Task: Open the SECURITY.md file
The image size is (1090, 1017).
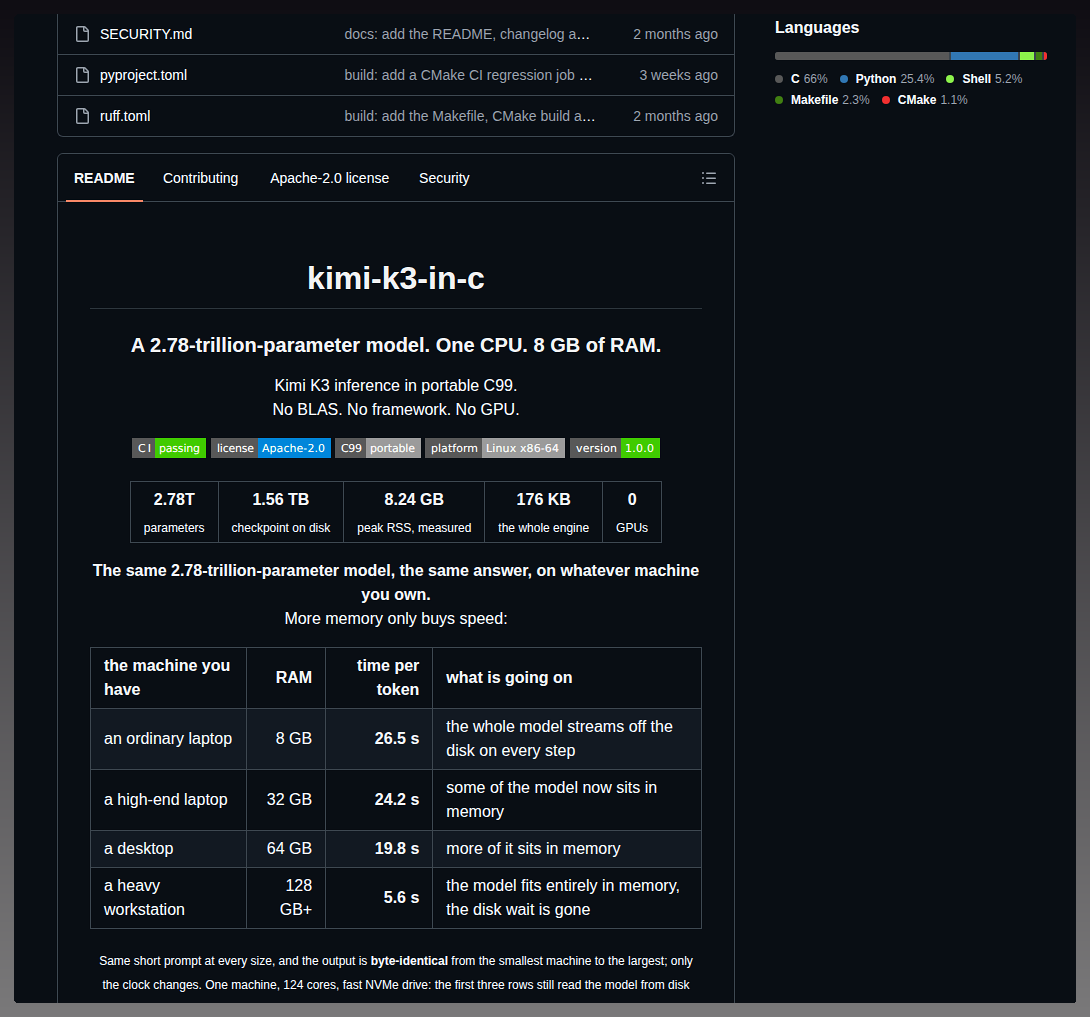Action: 146,34
